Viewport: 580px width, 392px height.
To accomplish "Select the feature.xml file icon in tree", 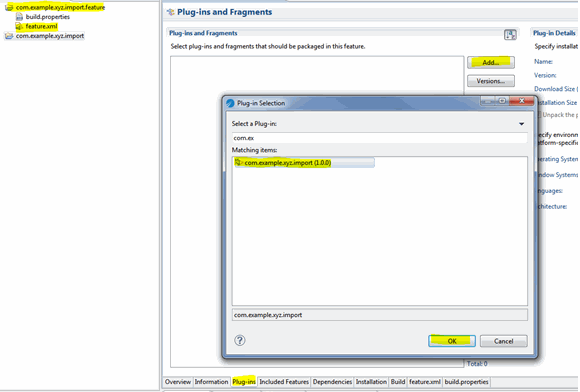I will click(19, 26).
